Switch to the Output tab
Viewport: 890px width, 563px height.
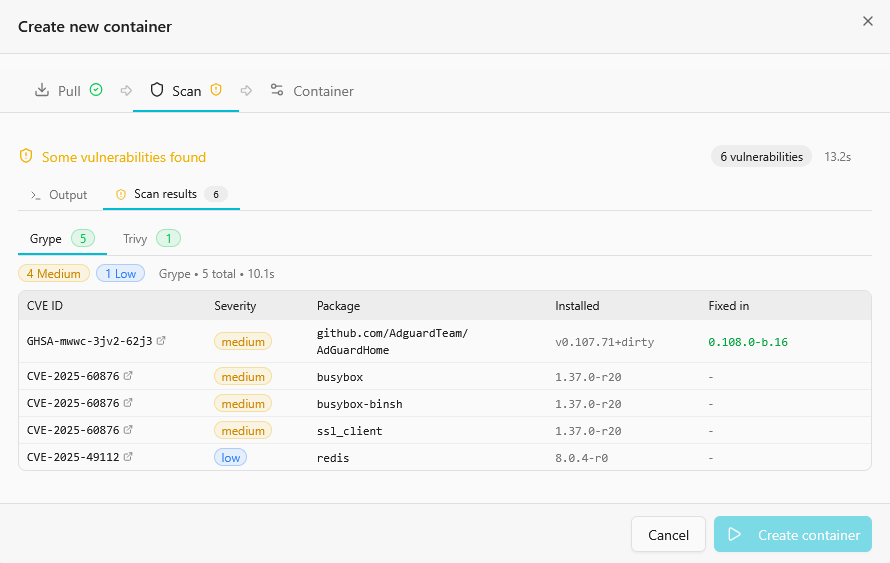coord(59,195)
